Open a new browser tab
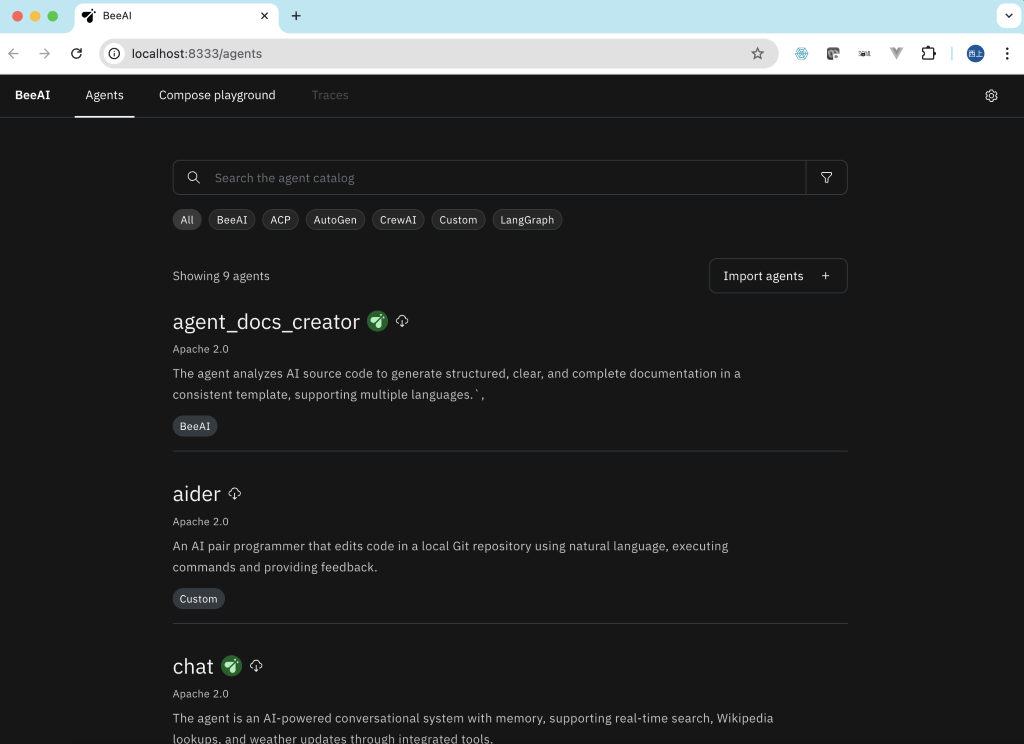The width and height of the screenshot is (1024, 744). click(x=296, y=16)
